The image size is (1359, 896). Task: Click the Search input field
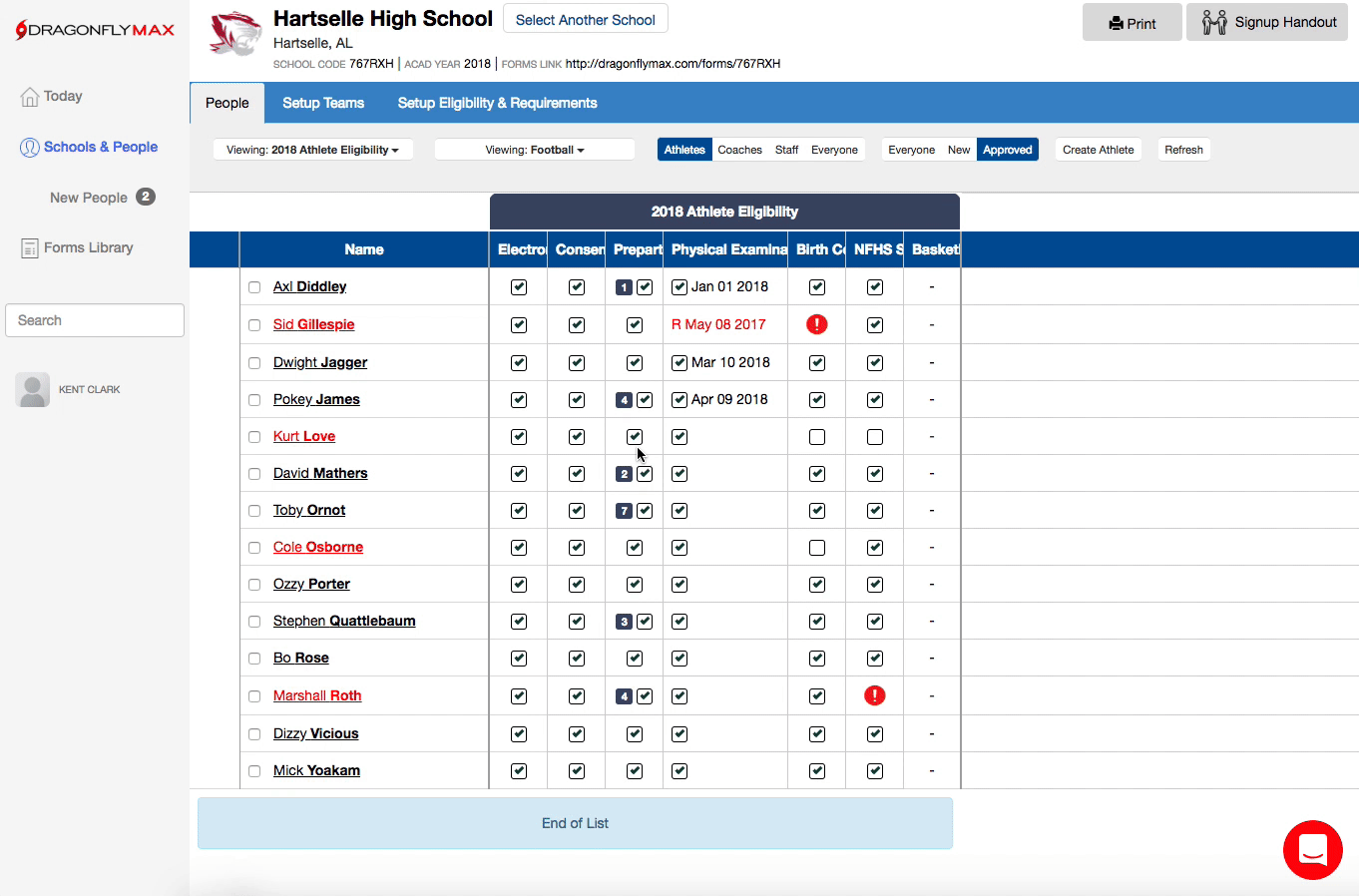(95, 320)
